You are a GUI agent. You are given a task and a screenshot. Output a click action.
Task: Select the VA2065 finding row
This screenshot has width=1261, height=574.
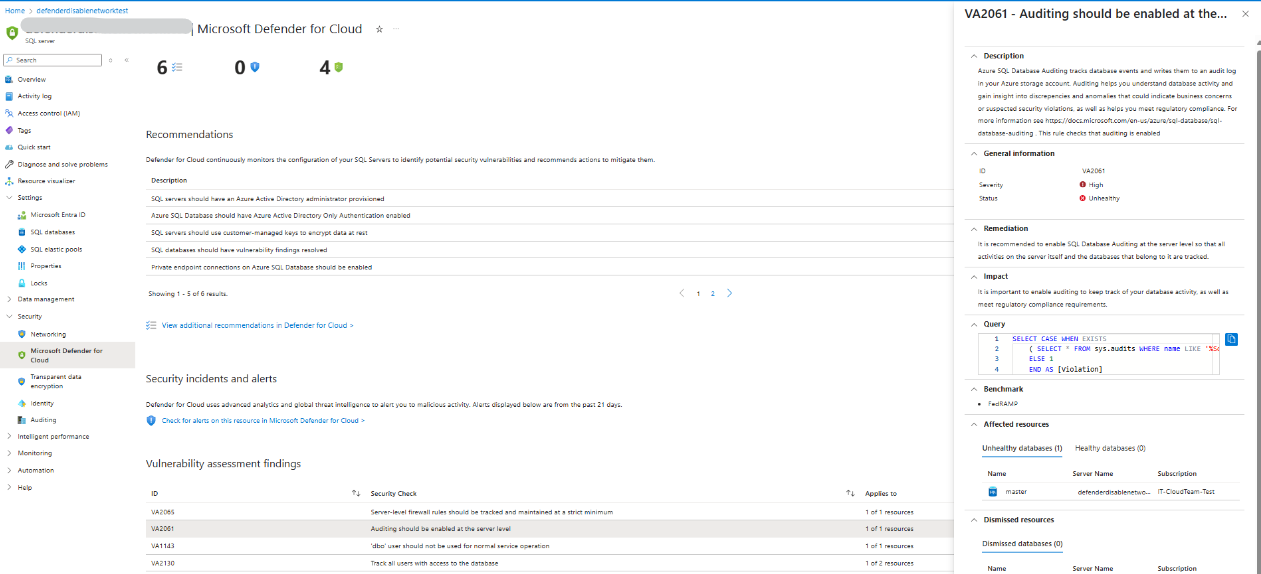(549, 511)
